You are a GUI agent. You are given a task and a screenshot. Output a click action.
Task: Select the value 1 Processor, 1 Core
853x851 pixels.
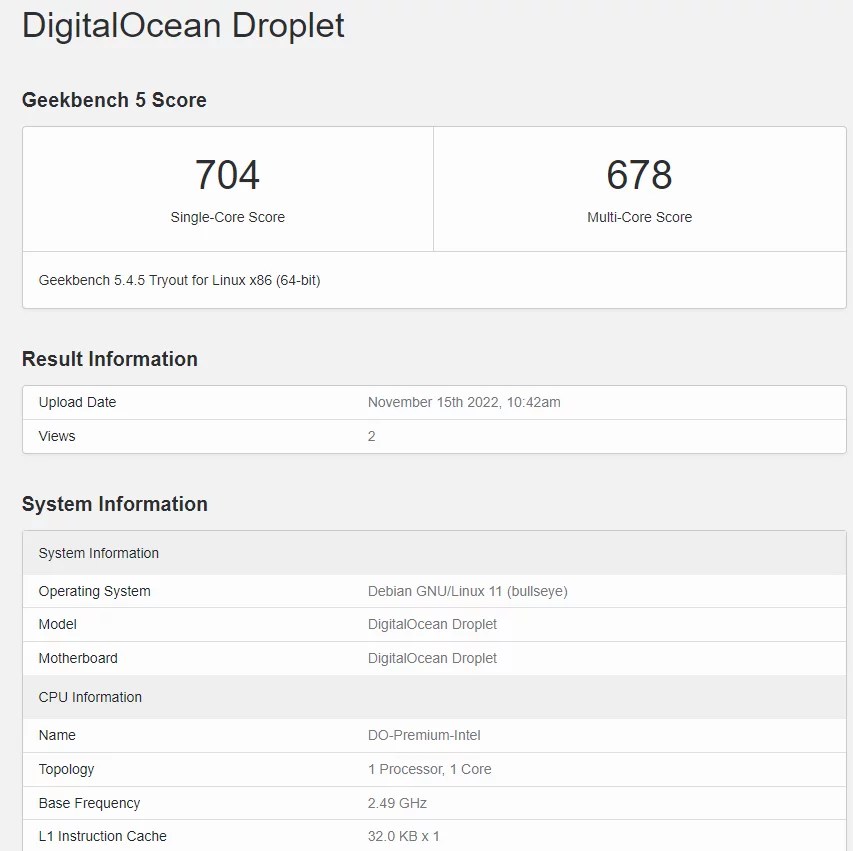(430, 769)
